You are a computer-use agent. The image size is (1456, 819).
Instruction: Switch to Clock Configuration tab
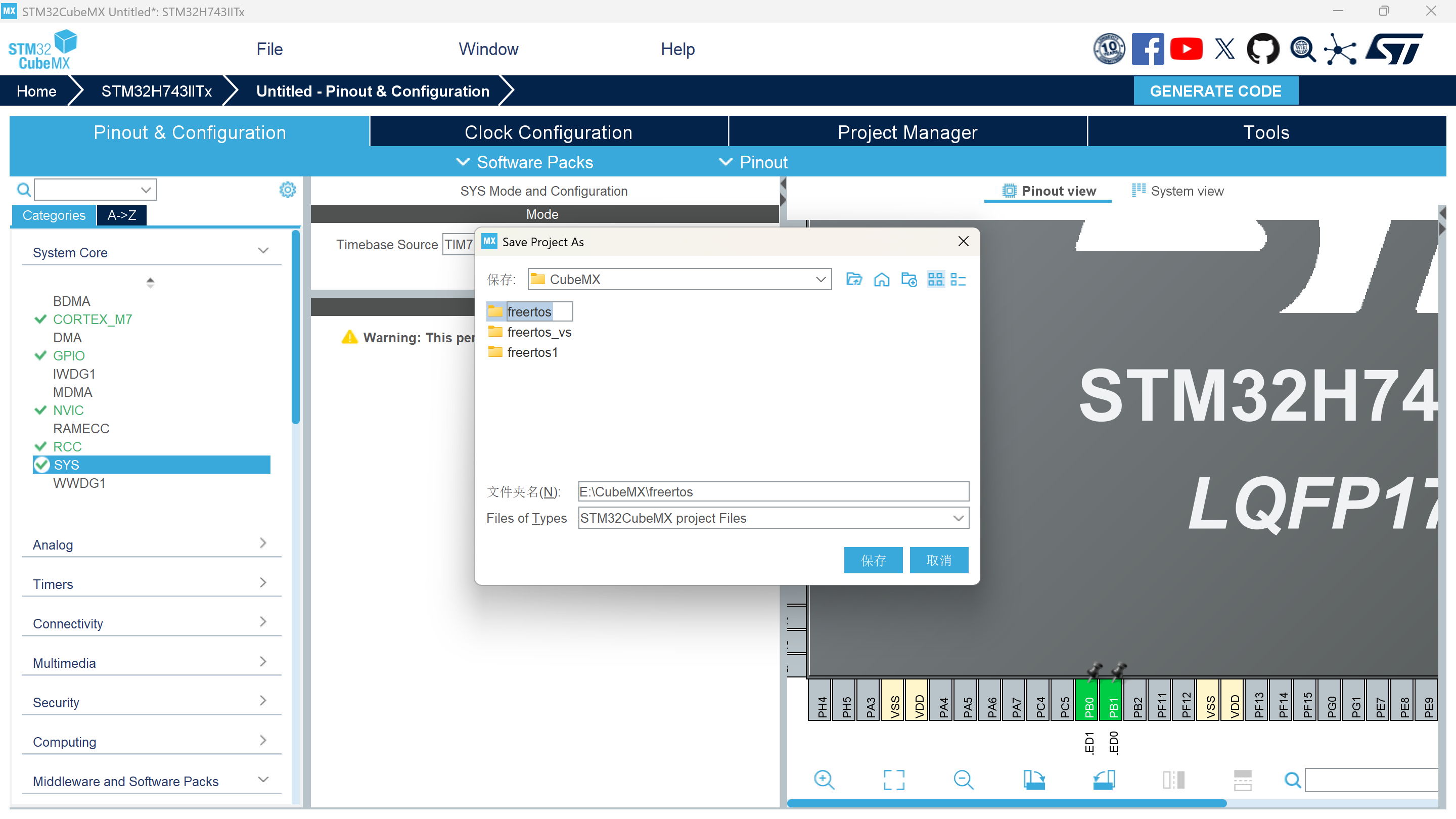coord(548,131)
